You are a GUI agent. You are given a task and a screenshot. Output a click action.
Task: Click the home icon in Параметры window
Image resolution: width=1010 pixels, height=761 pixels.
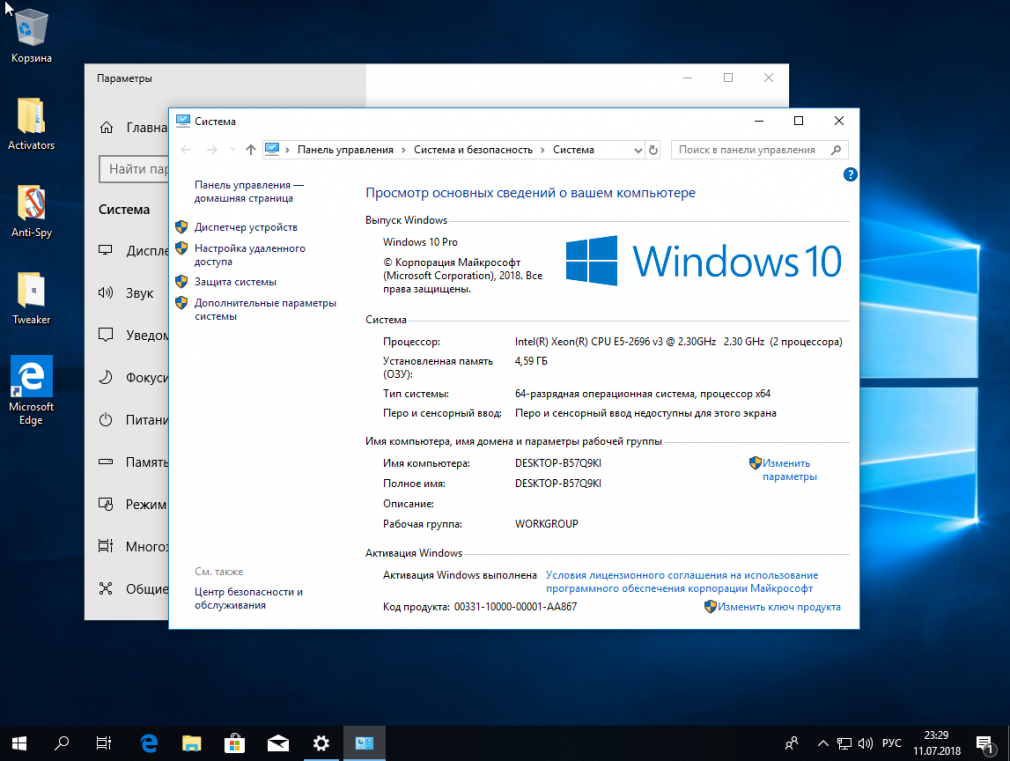tap(106, 128)
